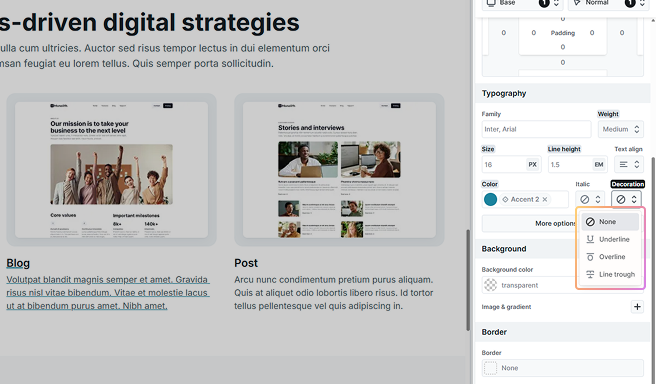Select the Blog page thumbnail card
Viewport: 656px width, 384px height.
(111, 170)
